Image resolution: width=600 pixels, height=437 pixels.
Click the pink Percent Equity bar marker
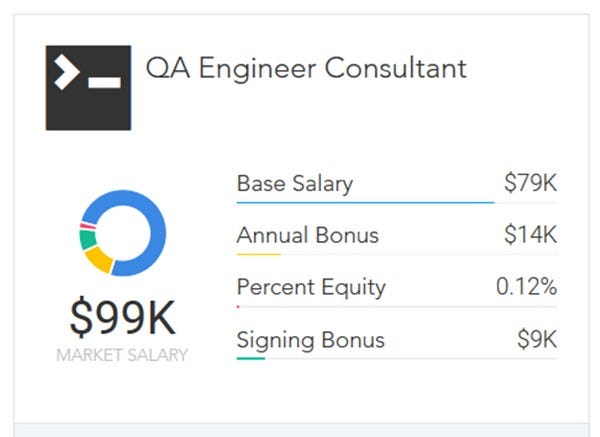tap(238, 307)
